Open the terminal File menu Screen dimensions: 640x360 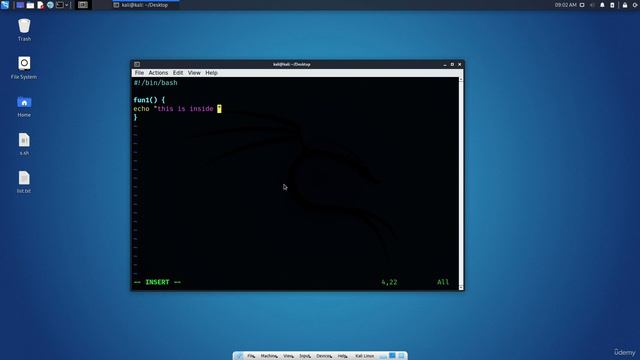coord(139,73)
